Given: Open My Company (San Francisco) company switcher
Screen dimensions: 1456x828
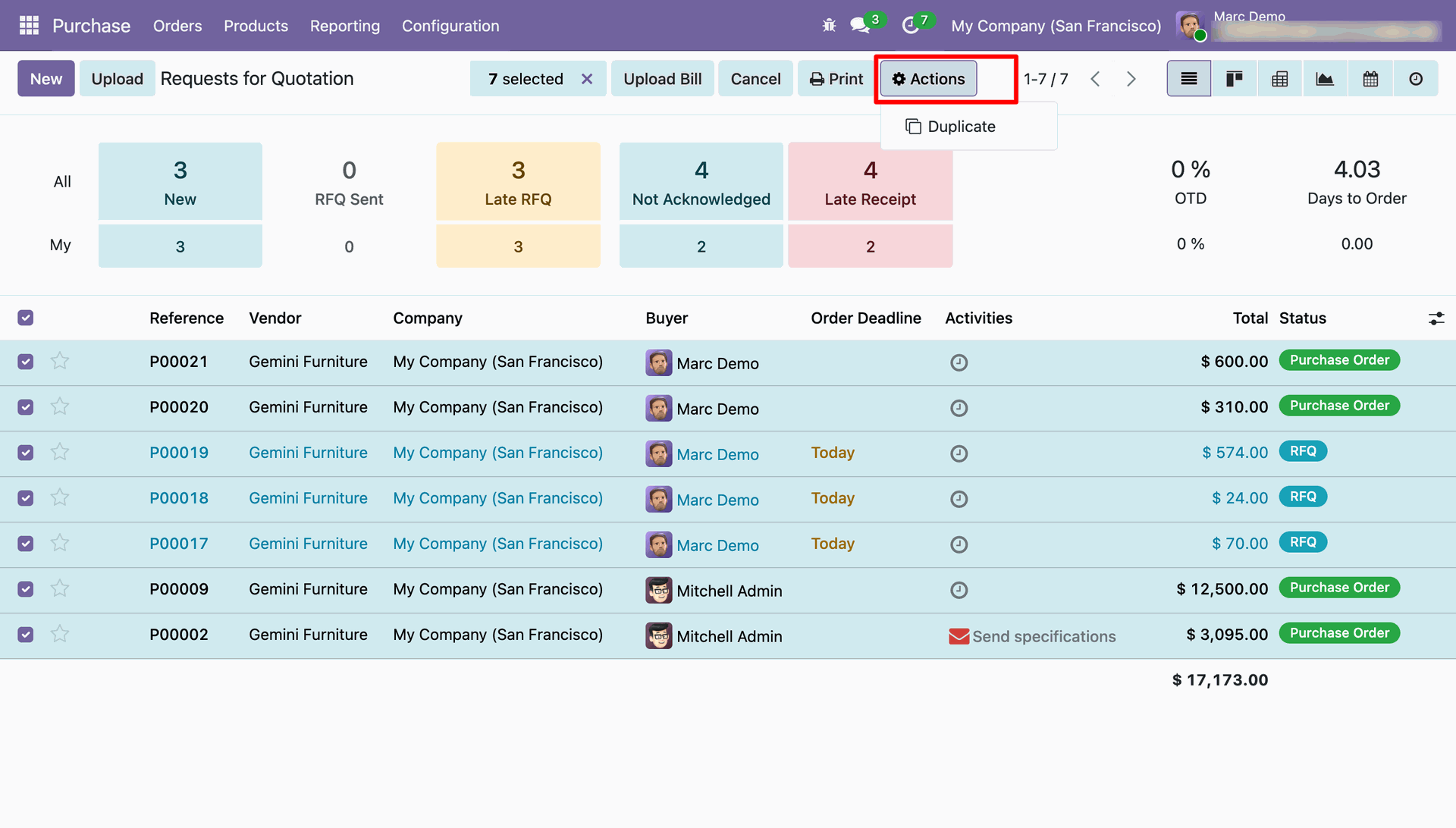Looking at the screenshot, I should 1056,26.
